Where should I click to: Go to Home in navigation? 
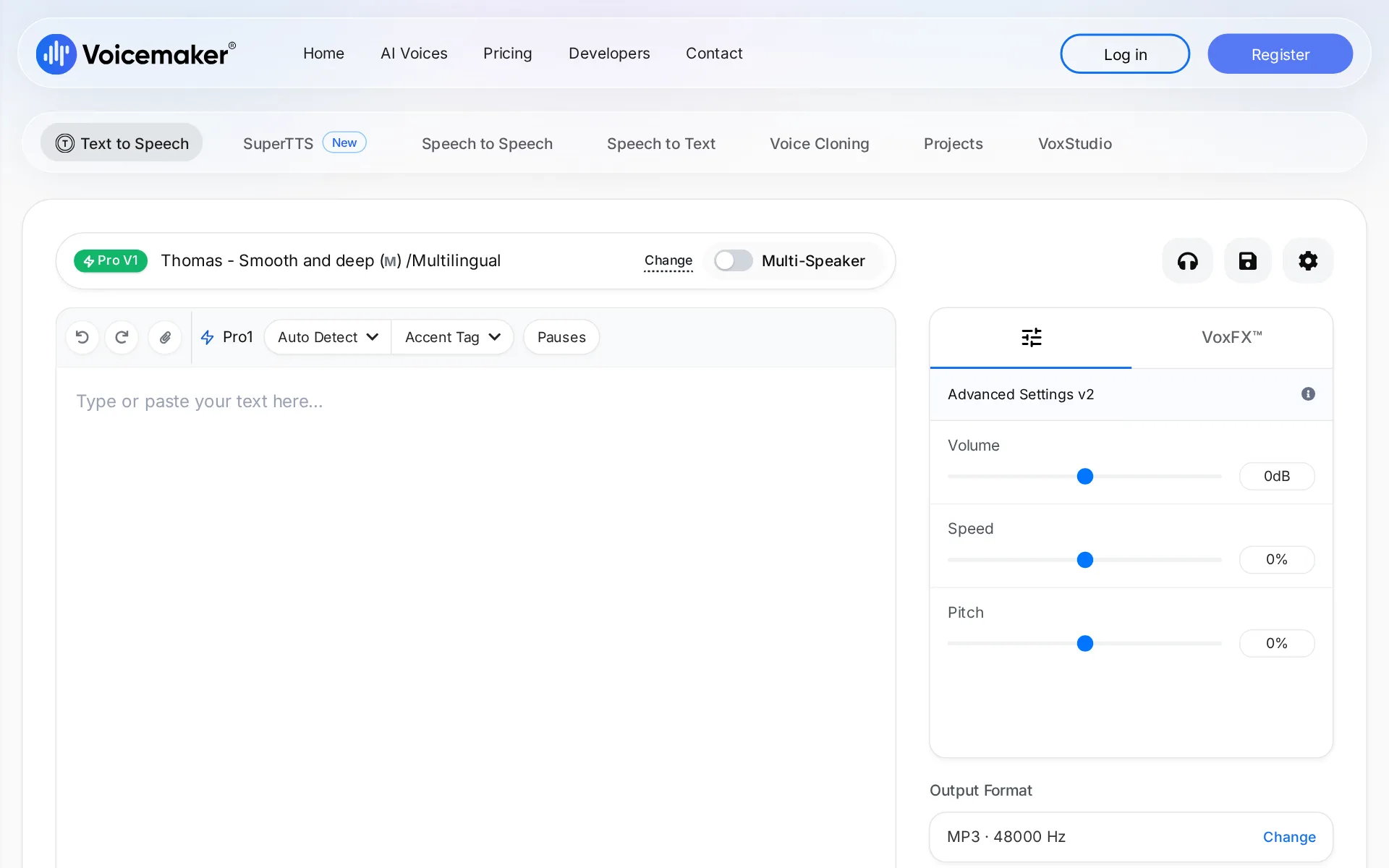coord(323,54)
